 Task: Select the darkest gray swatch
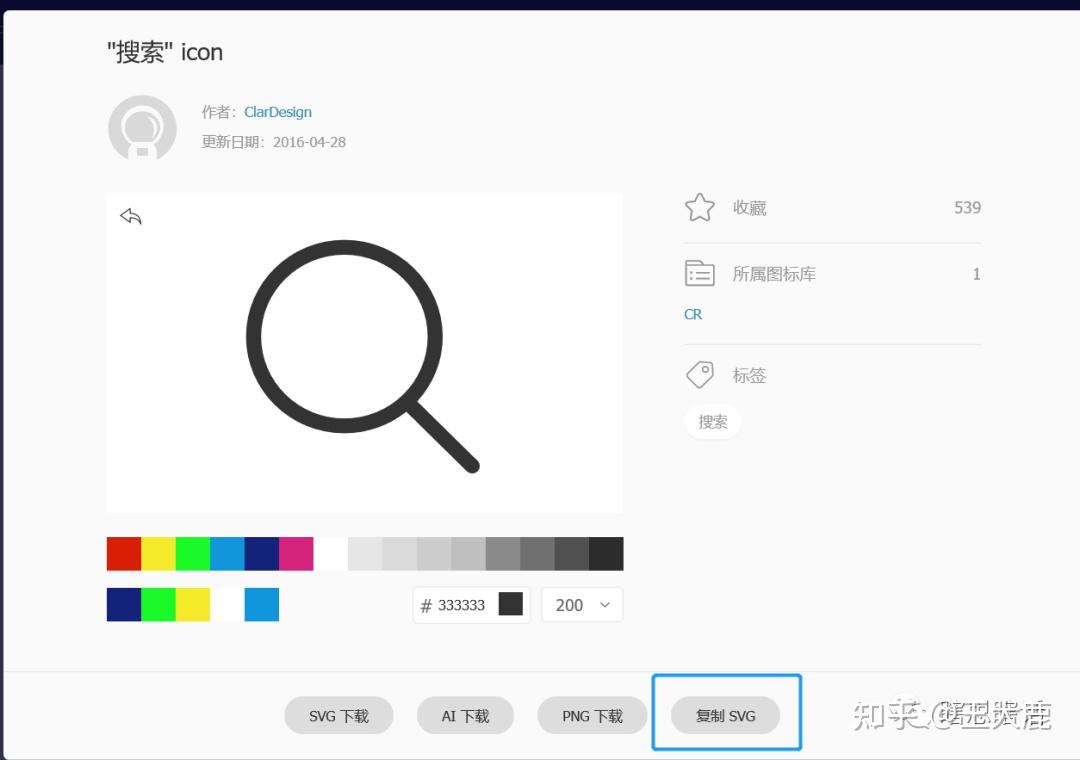[607, 552]
